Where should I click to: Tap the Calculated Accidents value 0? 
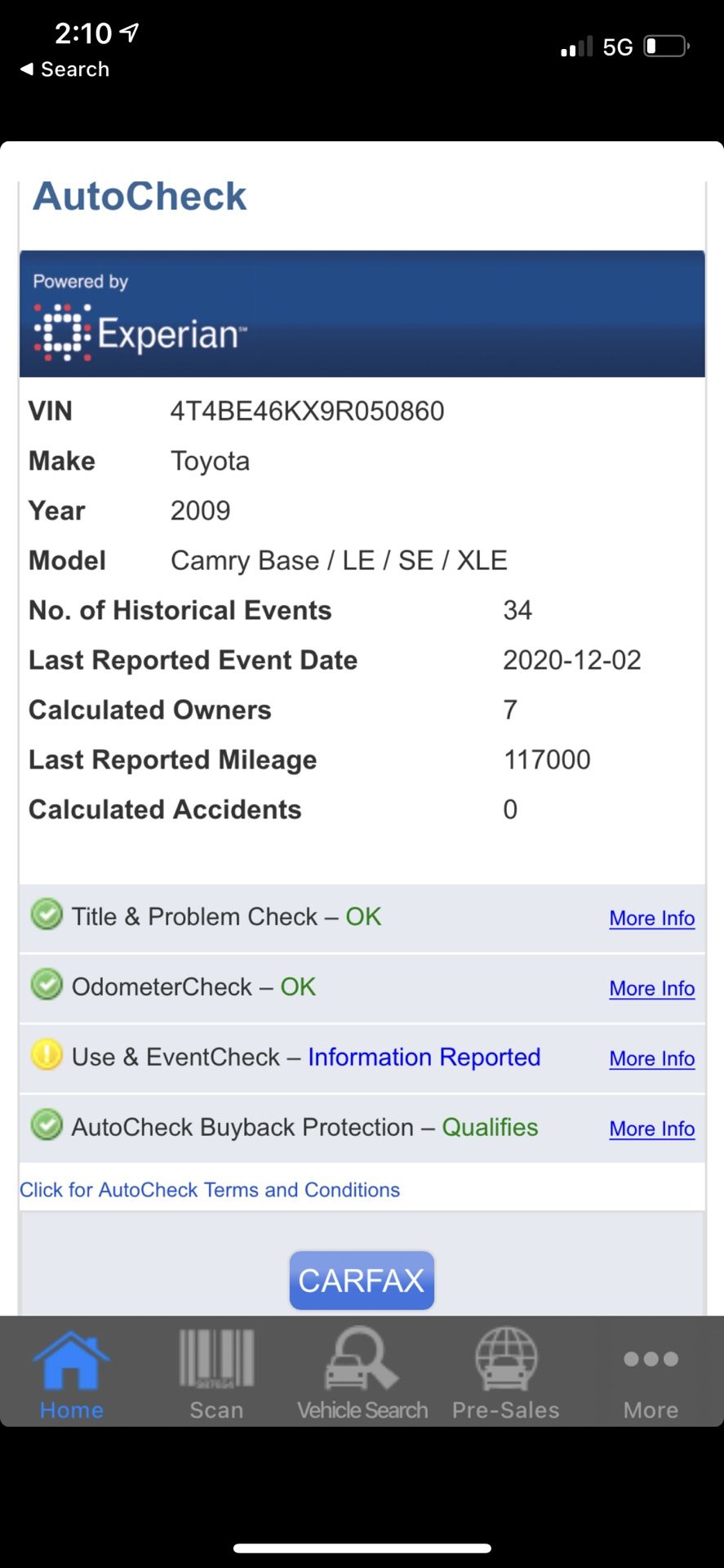510,810
